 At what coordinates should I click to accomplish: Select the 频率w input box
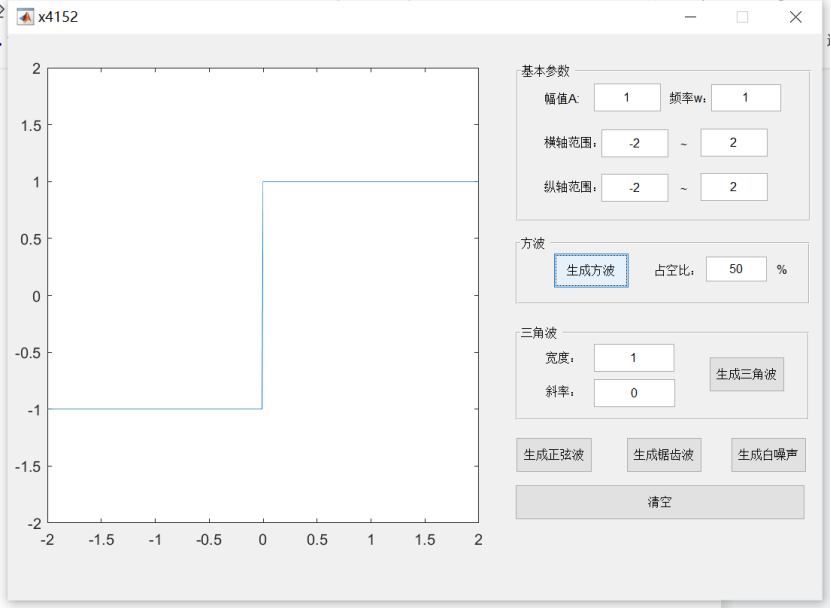(x=746, y=98)
